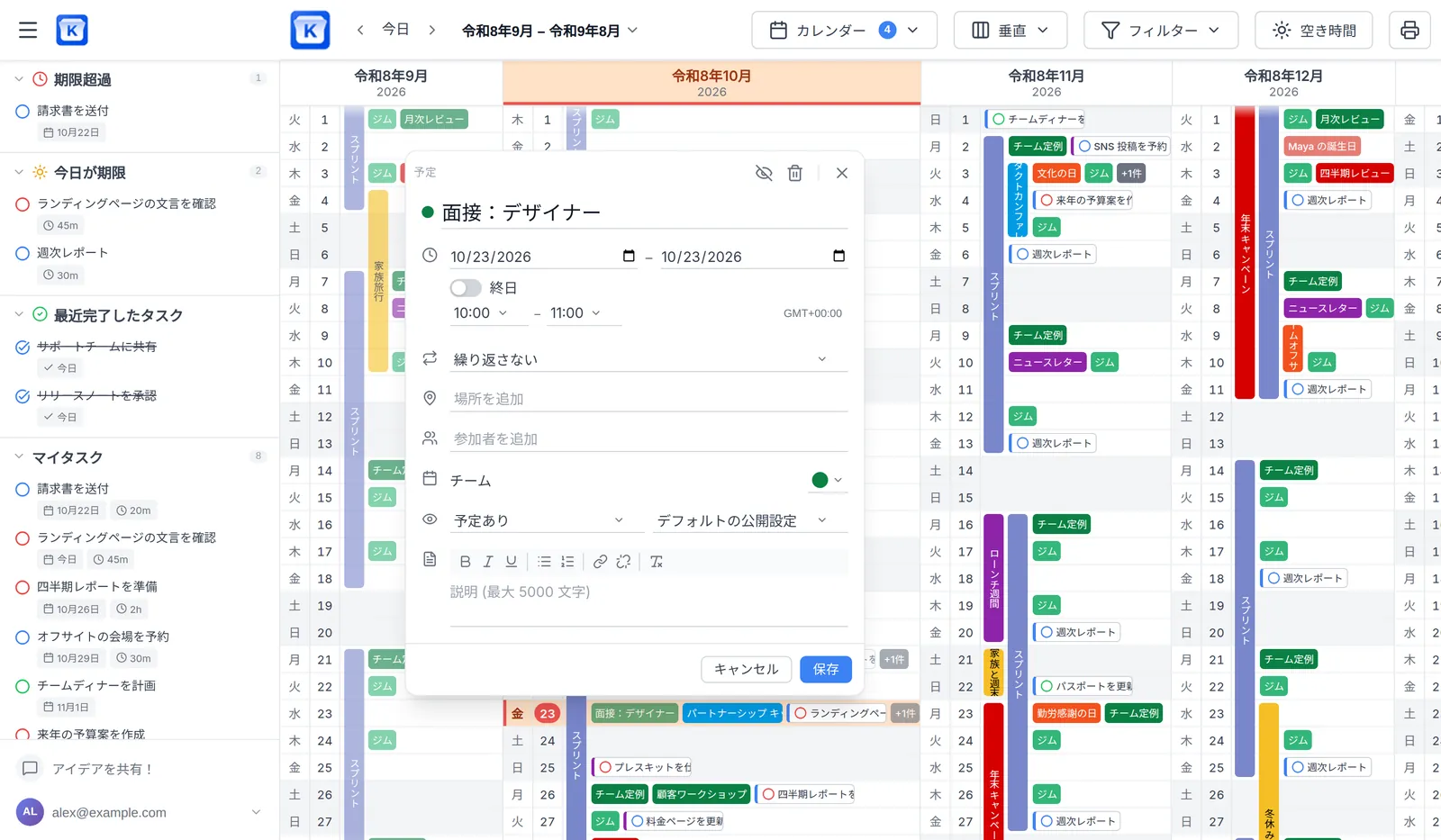
Task: Collapse マイタスク section
Action: click(x=19, y=457)
